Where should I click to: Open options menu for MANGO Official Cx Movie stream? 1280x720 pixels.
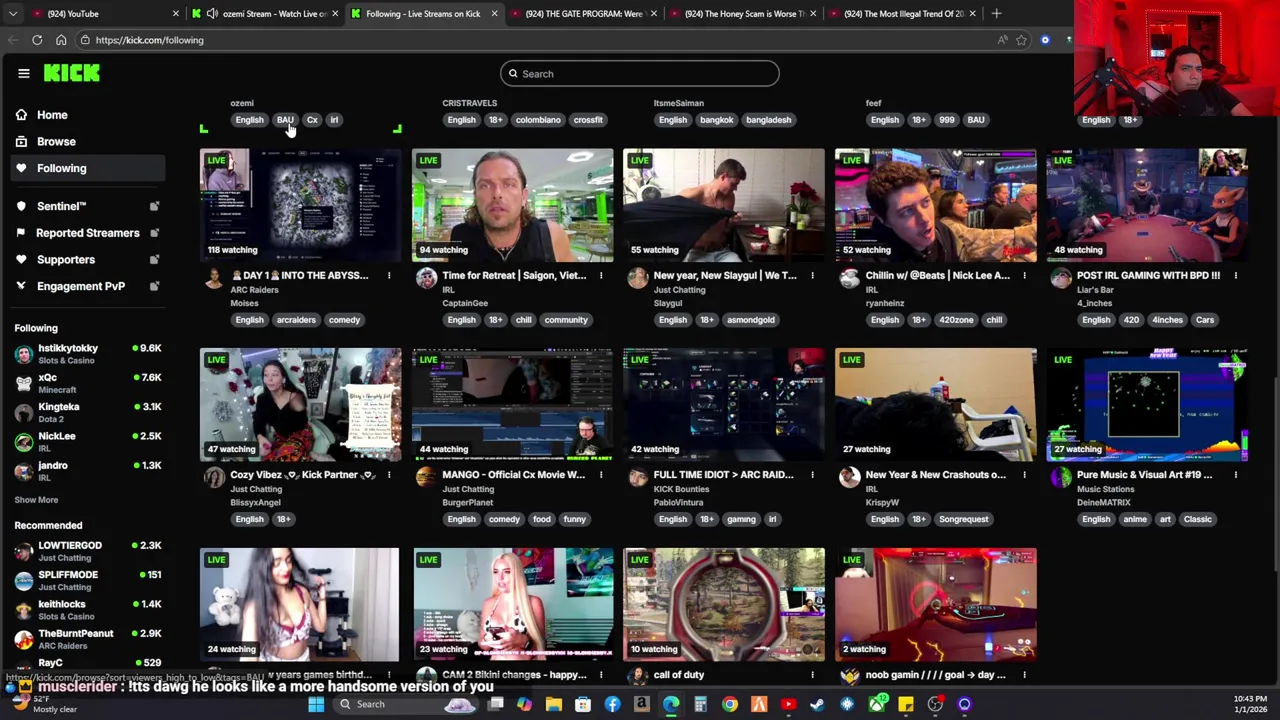pyautogui.click(x=601, y=475)
